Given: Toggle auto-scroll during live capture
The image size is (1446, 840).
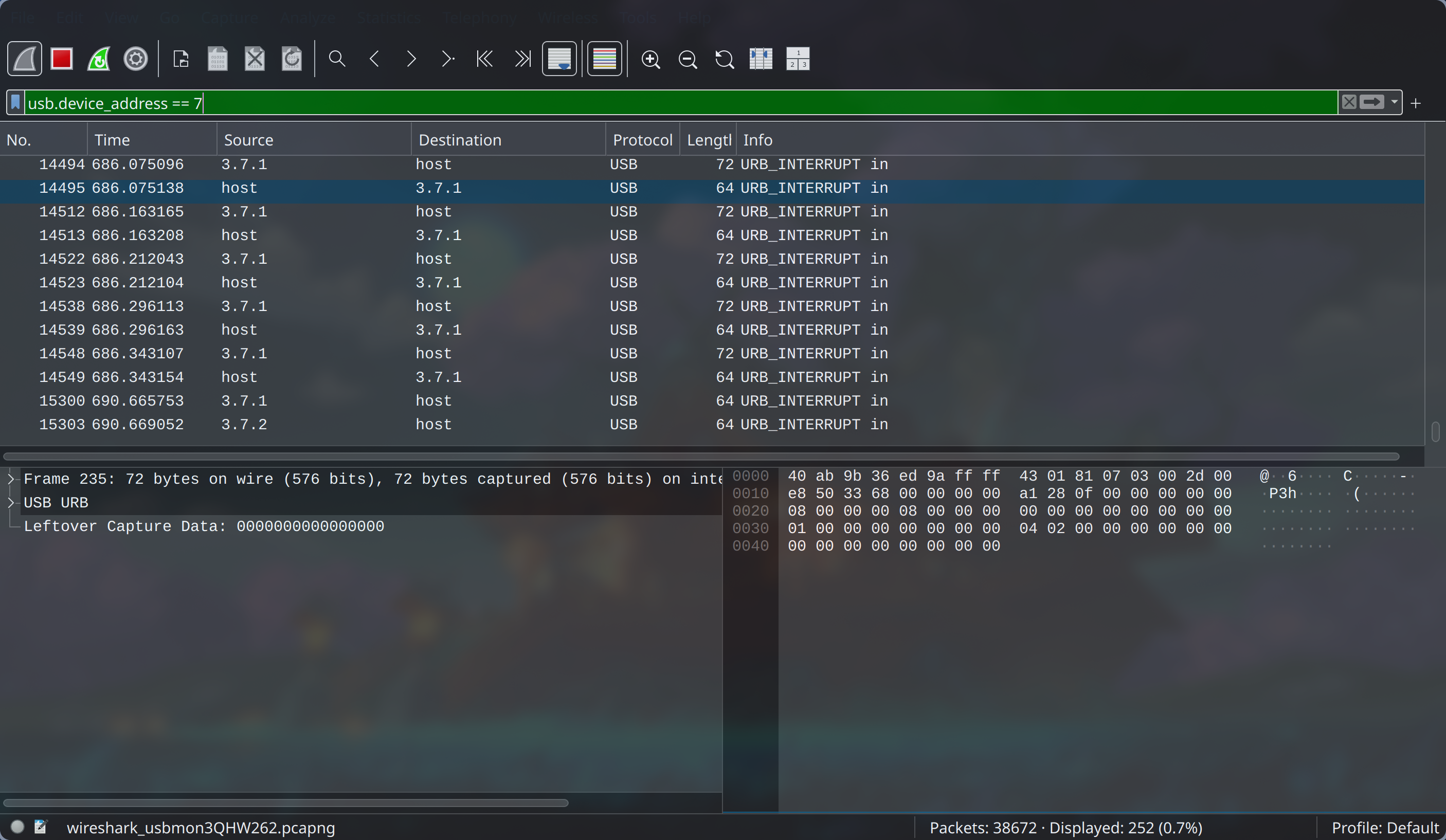Looking at the screenshot, I should point(559,59).
